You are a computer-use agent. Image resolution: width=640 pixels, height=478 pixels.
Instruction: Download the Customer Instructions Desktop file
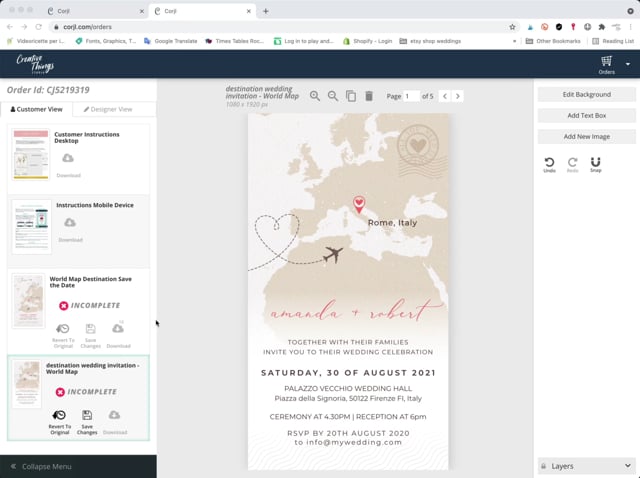coord(68,162)
